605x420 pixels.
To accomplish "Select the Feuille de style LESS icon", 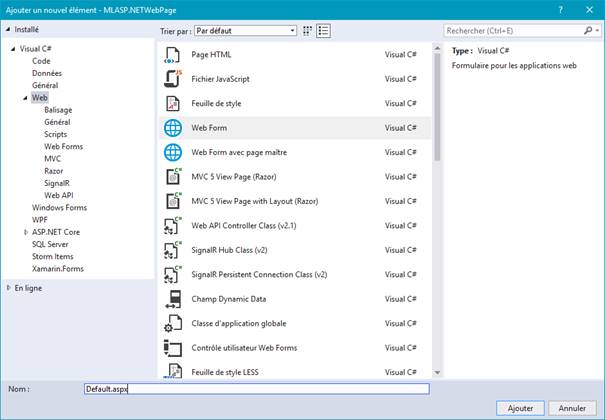I will click(x=172, y=371).
